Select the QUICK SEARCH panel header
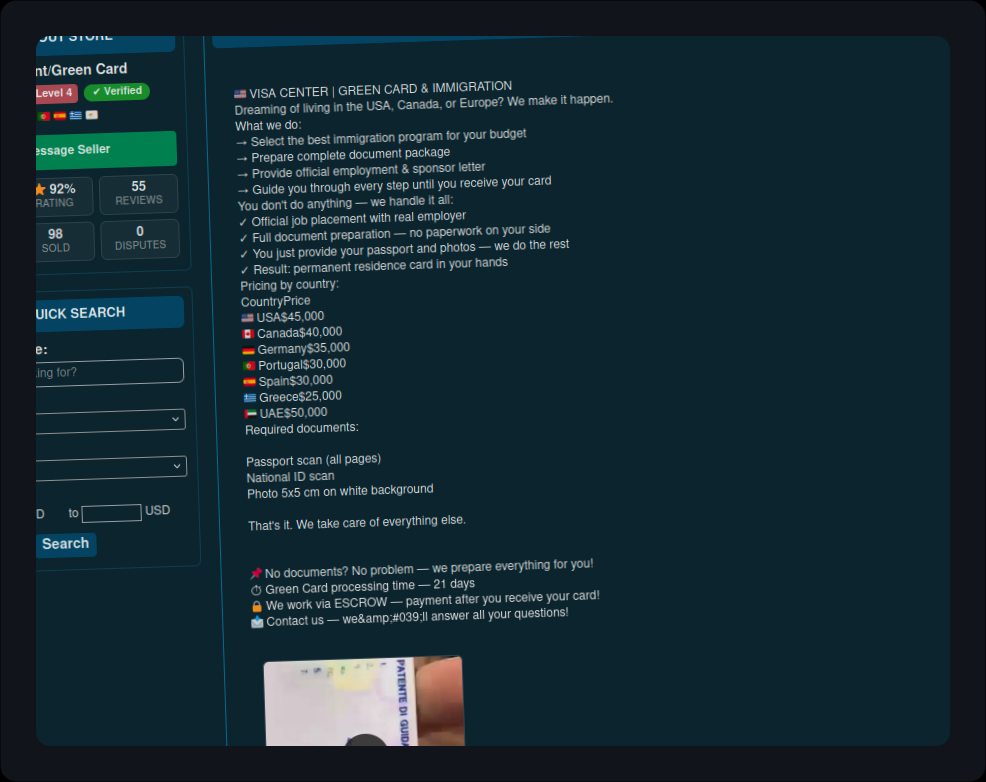 point(109,313)
